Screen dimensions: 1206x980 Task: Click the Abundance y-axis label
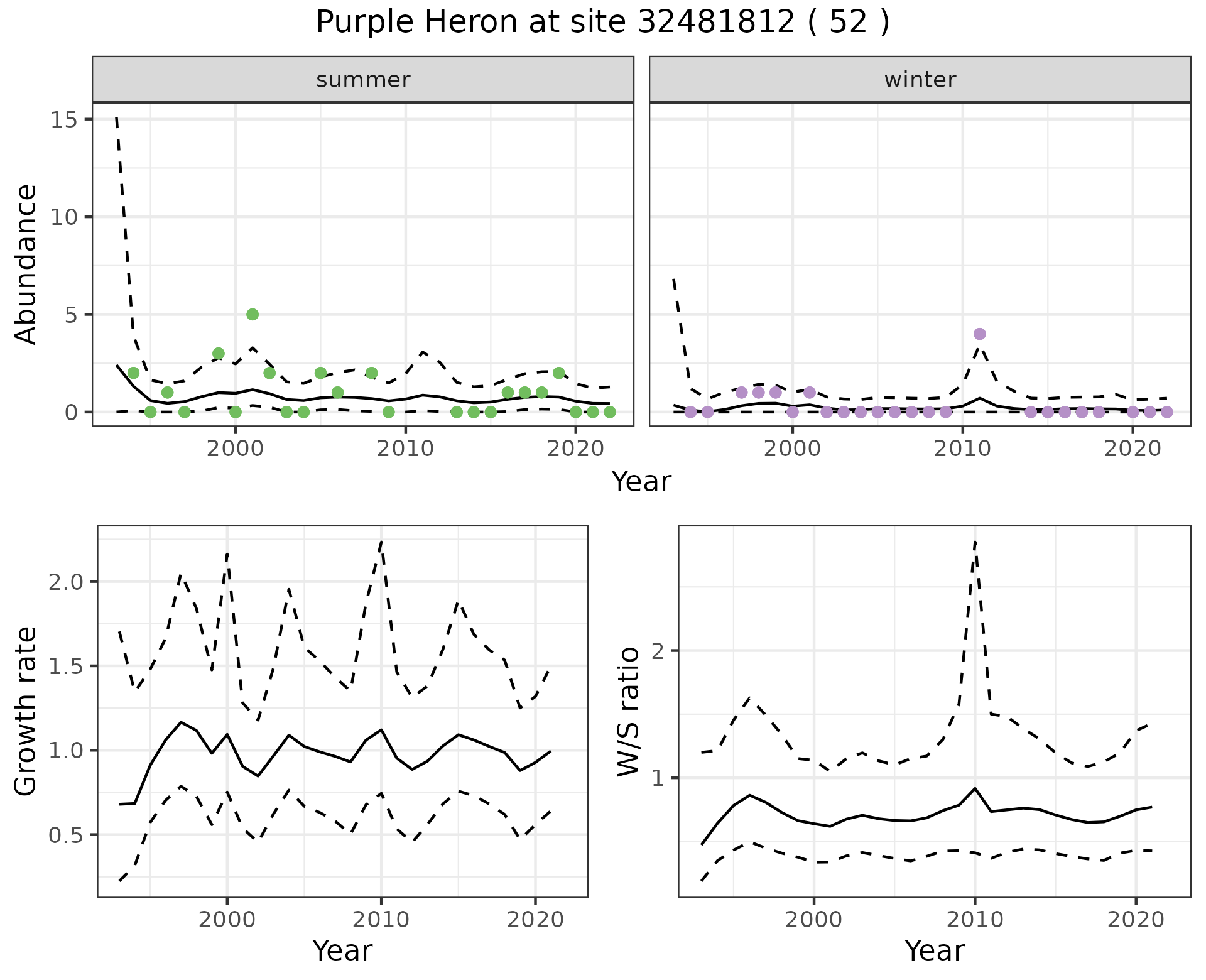click(x=26, y=264)
